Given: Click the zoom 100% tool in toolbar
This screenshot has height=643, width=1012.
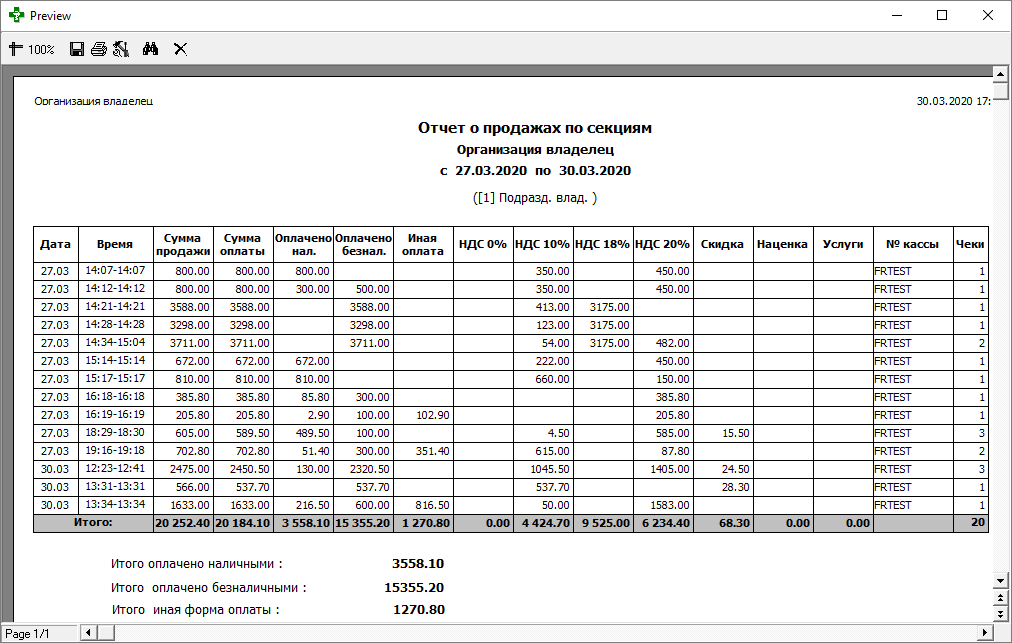Looking at the screenshot, I should (31, 49).
